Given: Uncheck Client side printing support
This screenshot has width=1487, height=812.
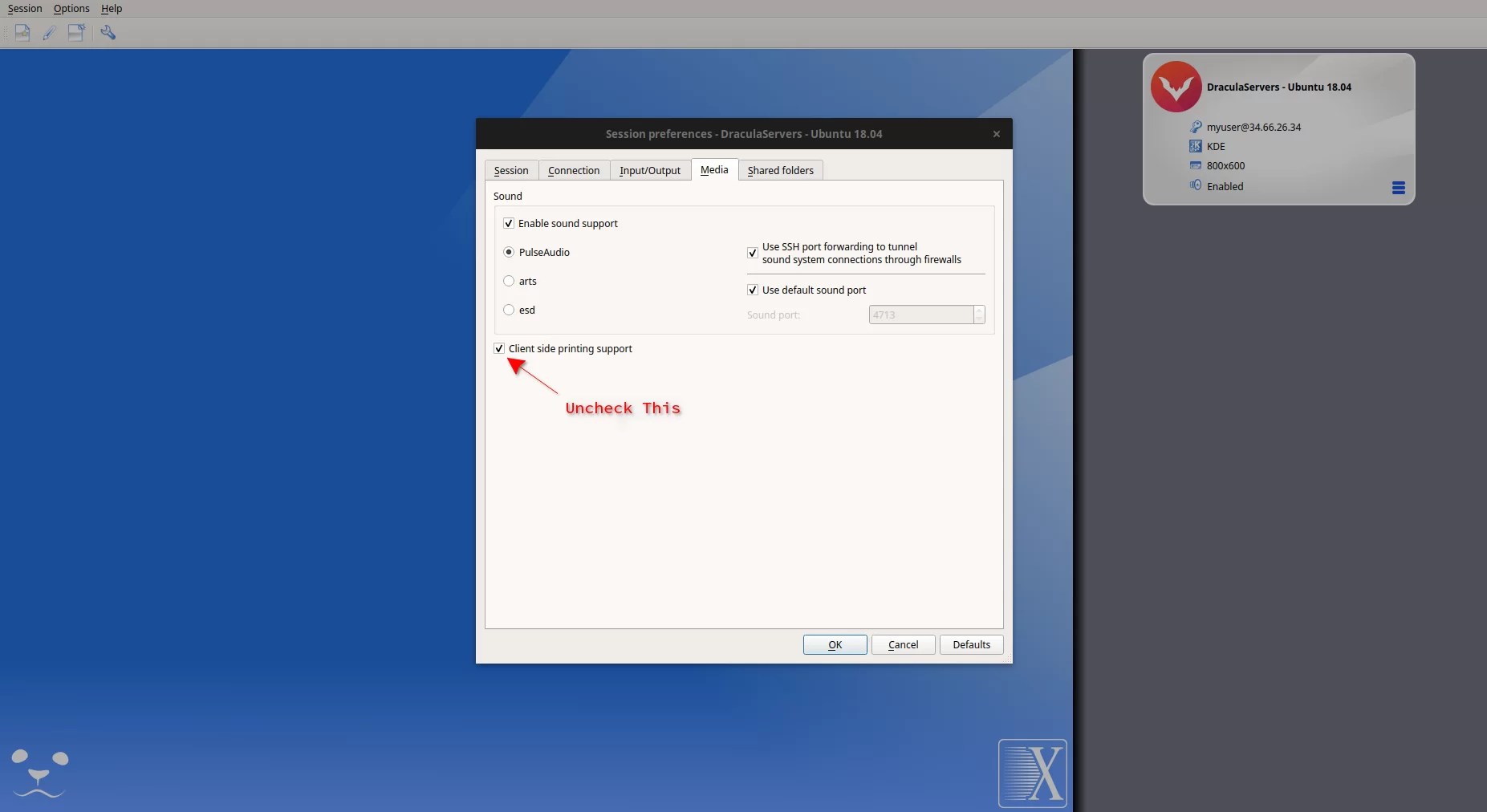Looking at the screenshot, I should (x=498, y=348).
